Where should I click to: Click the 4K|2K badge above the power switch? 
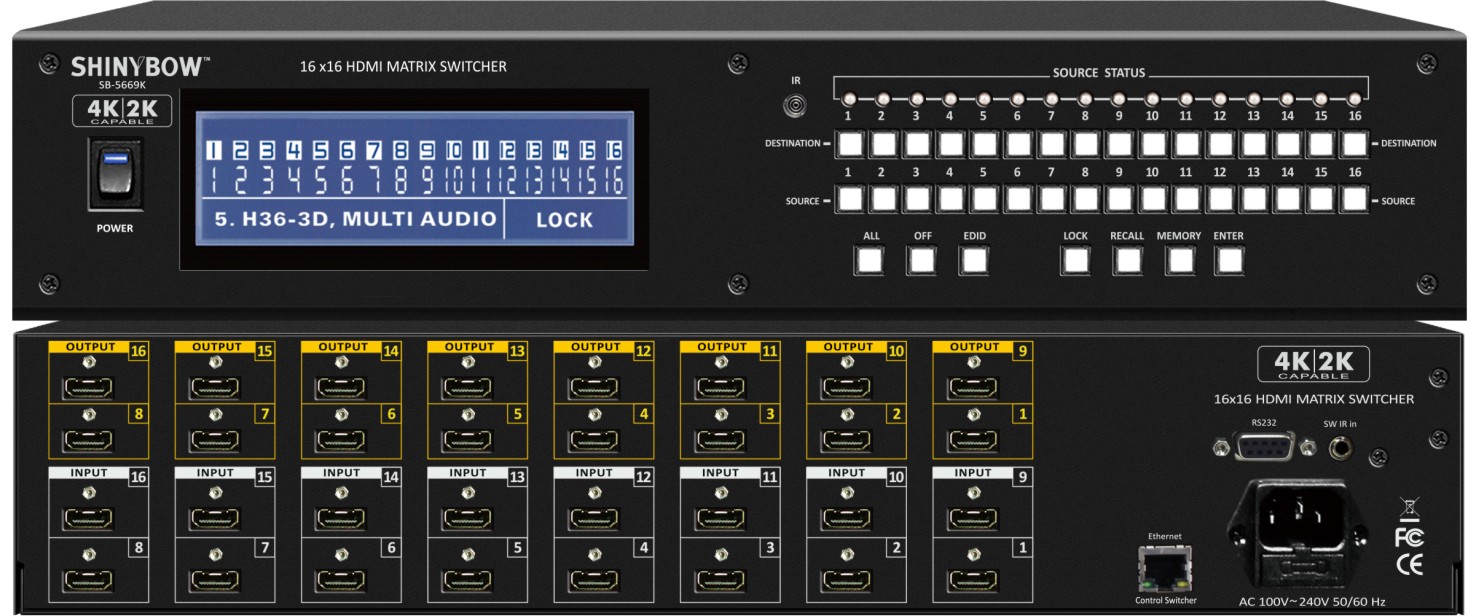point(122,111)
